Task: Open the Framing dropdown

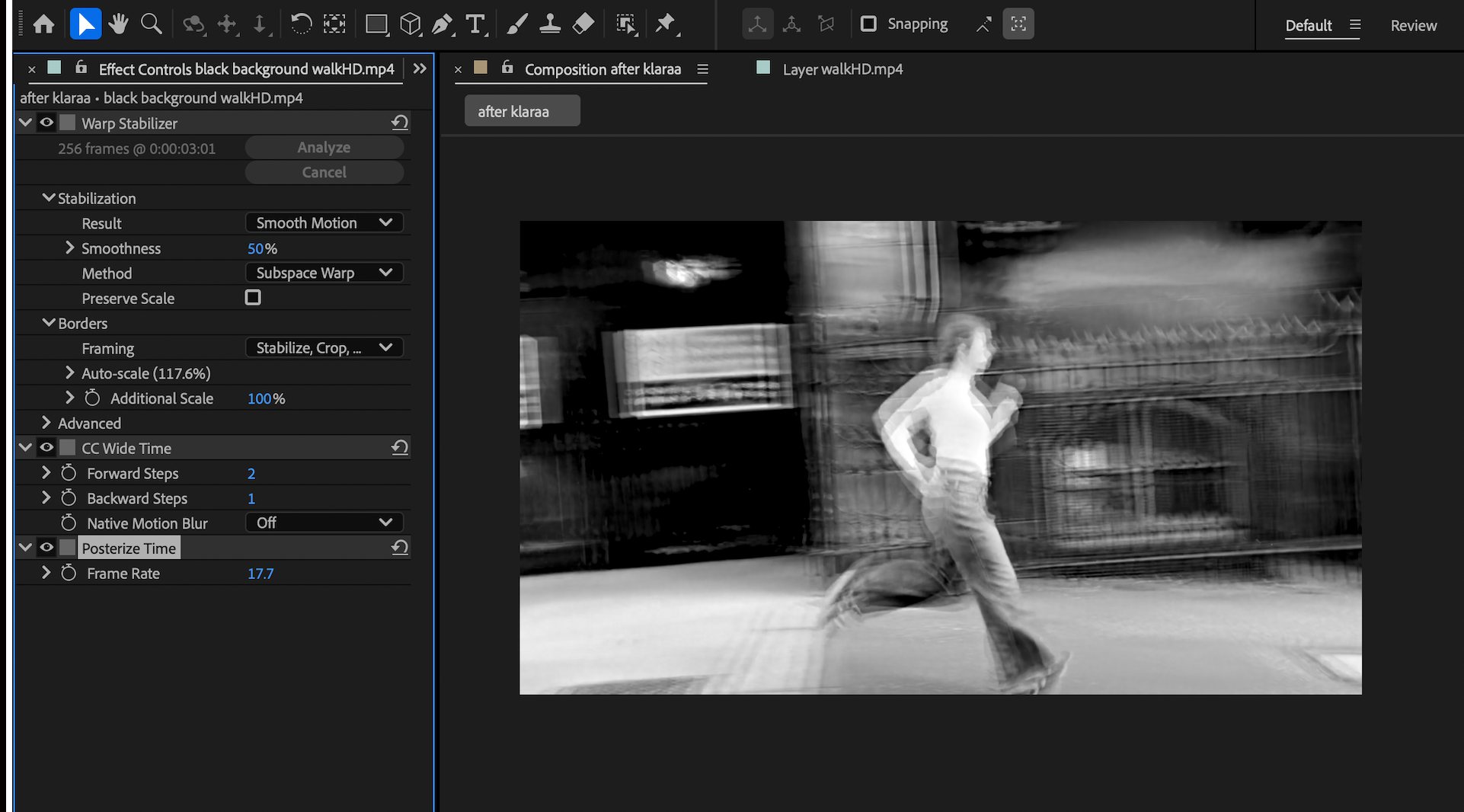Action: coord(324,347)
